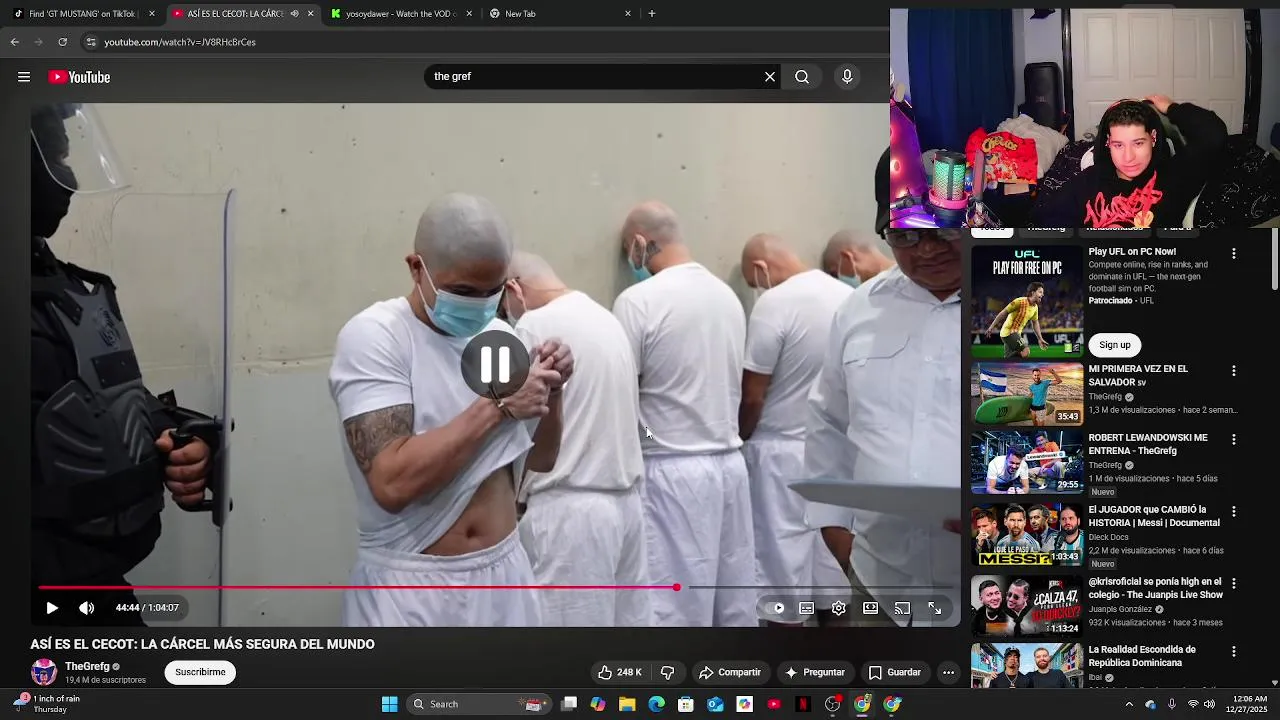
Task: Open TheGrefg channel avatar
Action: 44,672
